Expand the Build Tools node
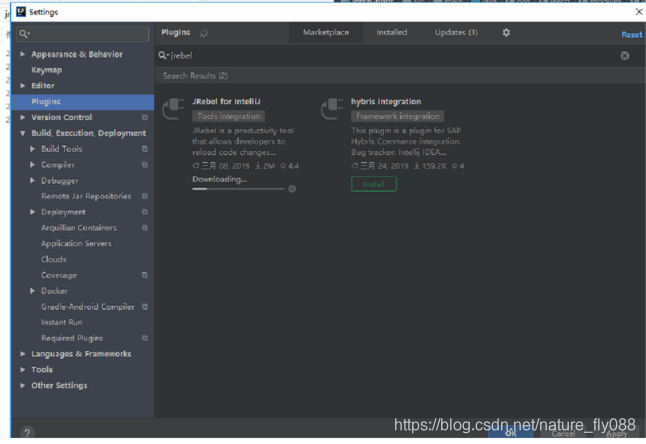The image size is (646, 444). tap(33, 149)
